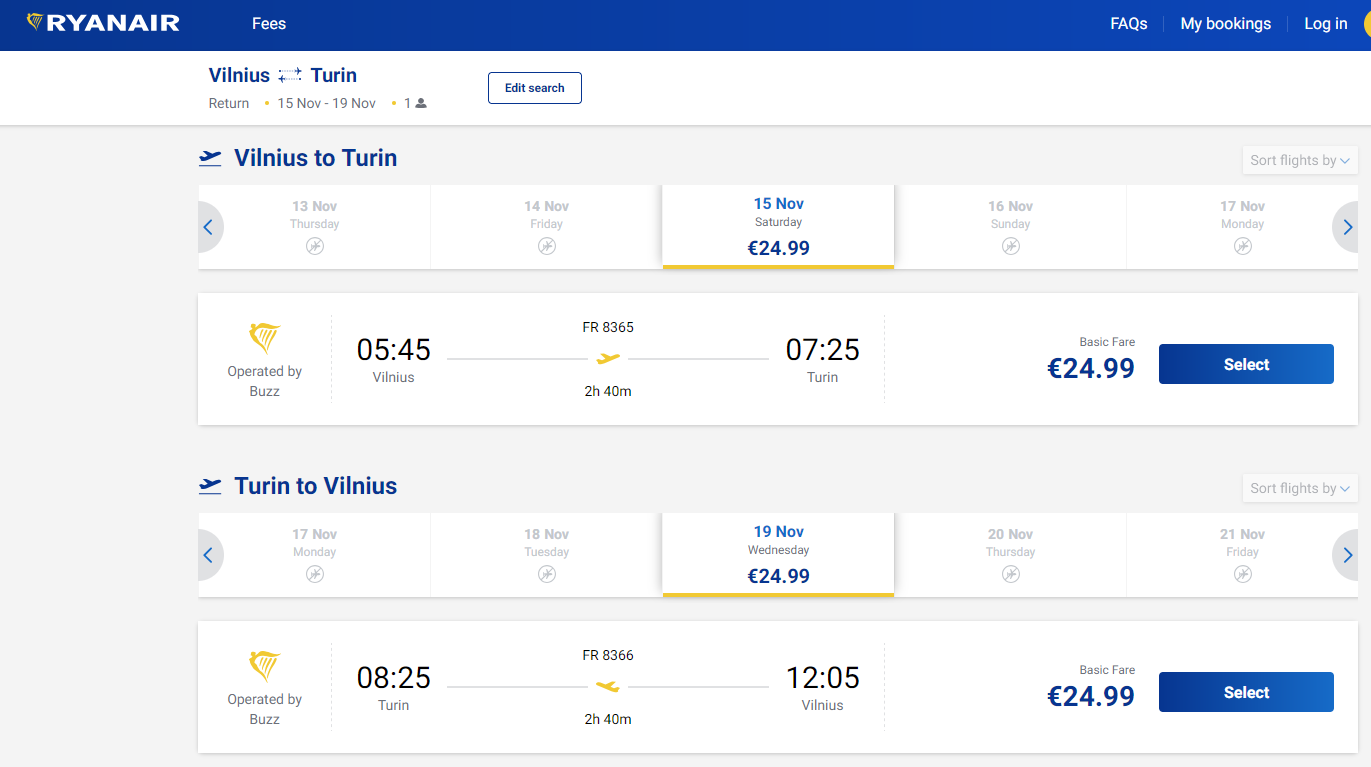Choose the 20 Nov Thursday return date
1371x767 pixels.
1010,555
